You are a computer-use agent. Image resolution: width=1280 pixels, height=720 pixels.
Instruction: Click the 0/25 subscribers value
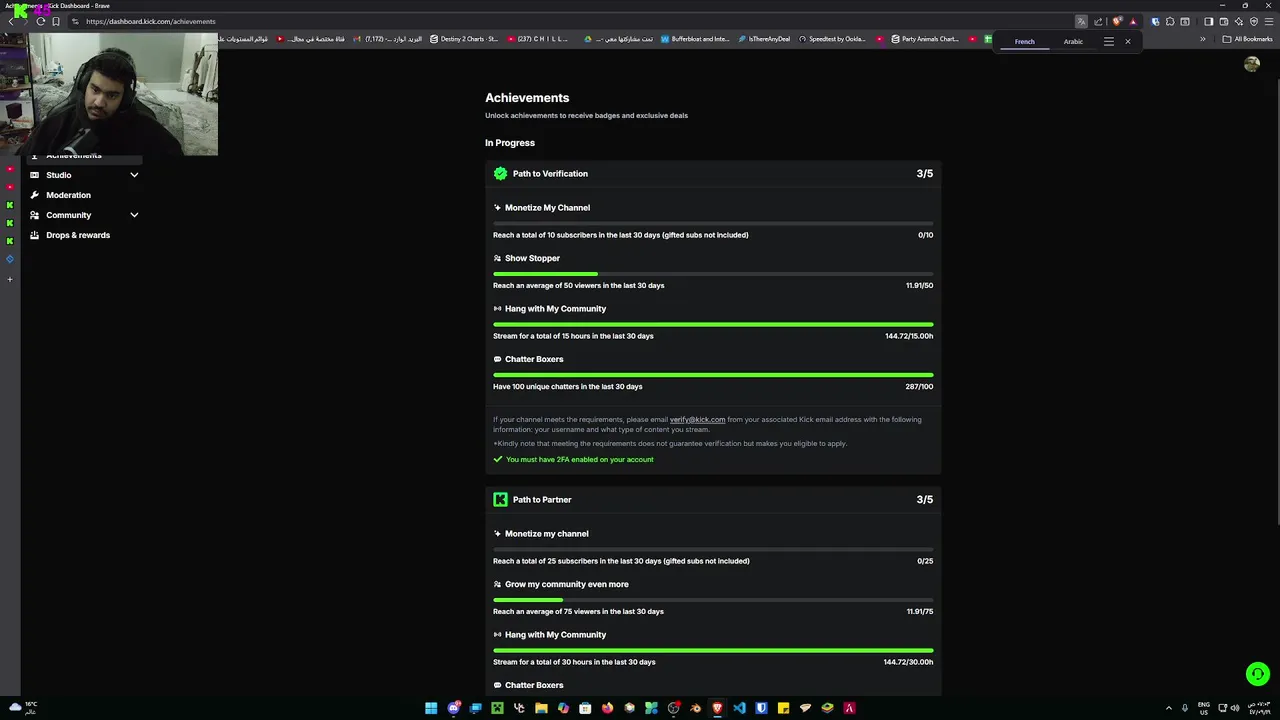[x=925, y=561]
